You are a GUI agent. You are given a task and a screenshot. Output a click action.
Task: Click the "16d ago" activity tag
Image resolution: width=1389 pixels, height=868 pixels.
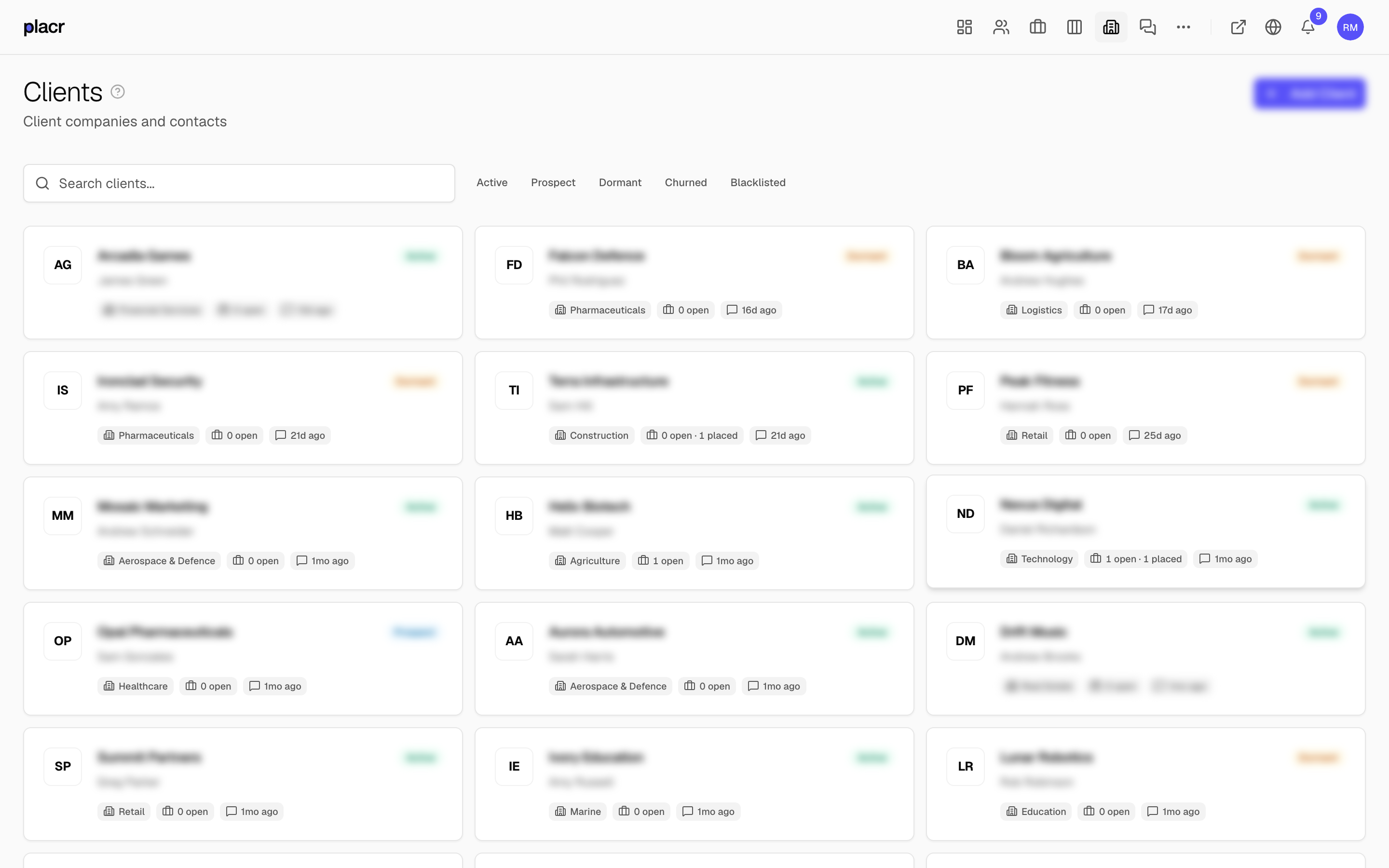[x=751, y=310]
